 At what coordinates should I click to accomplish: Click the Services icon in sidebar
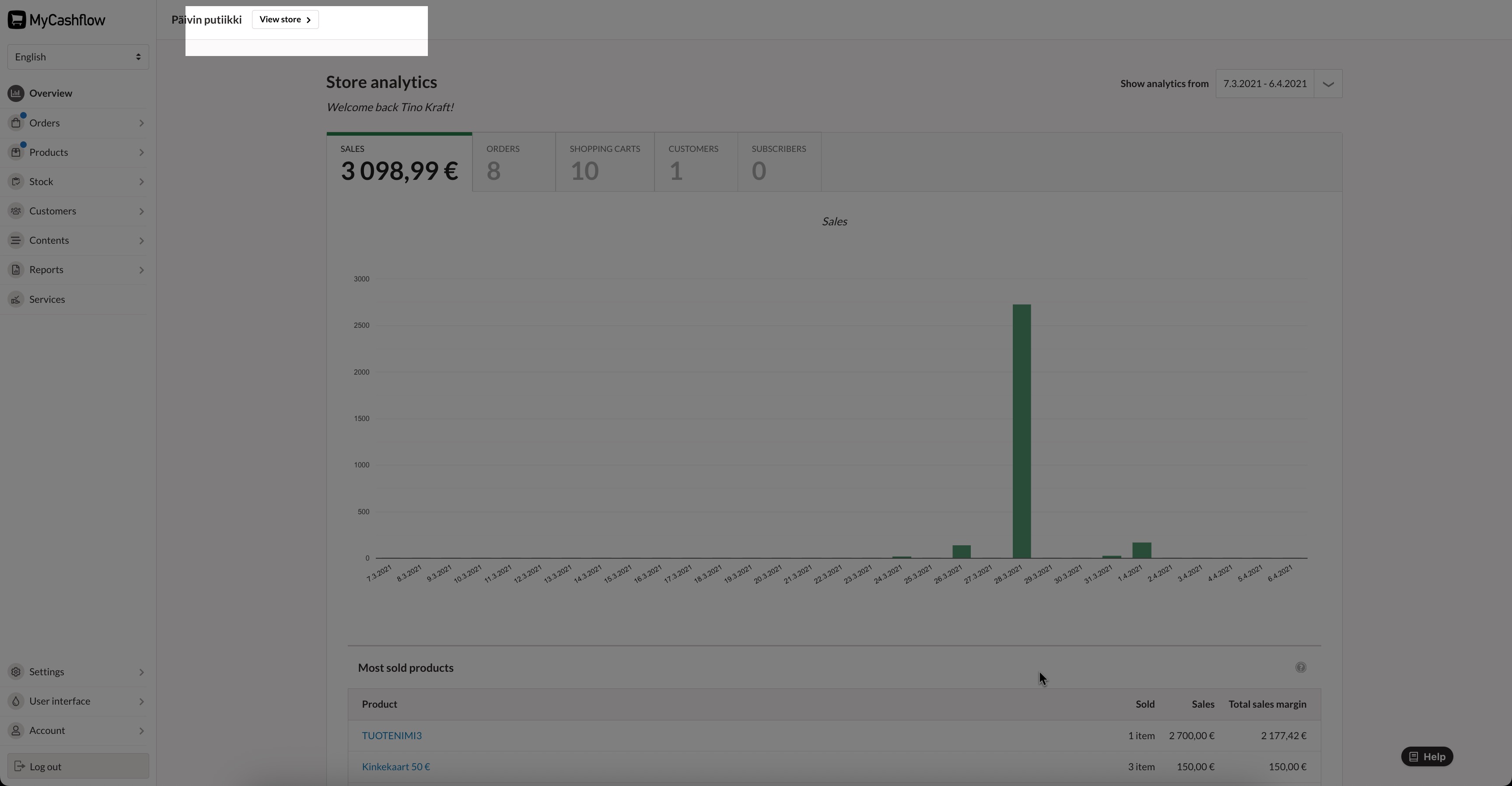16,300
